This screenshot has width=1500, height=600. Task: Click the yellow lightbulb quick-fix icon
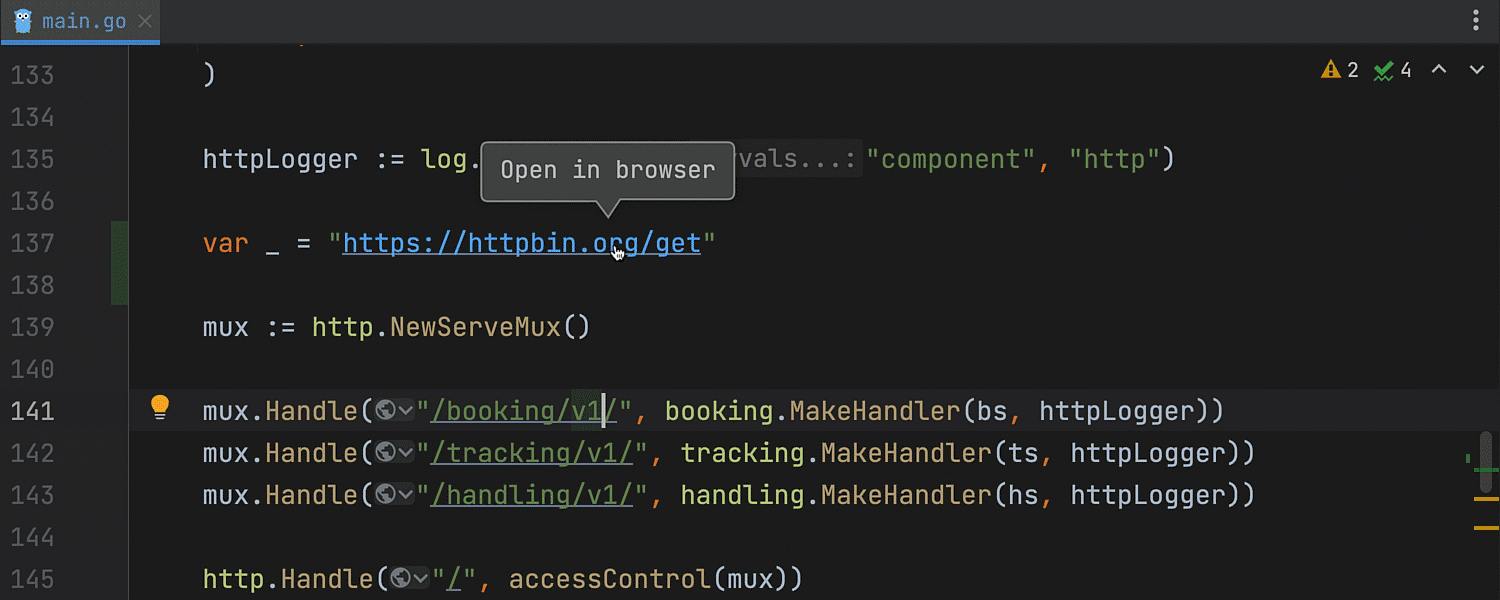(x=160, y=407)
